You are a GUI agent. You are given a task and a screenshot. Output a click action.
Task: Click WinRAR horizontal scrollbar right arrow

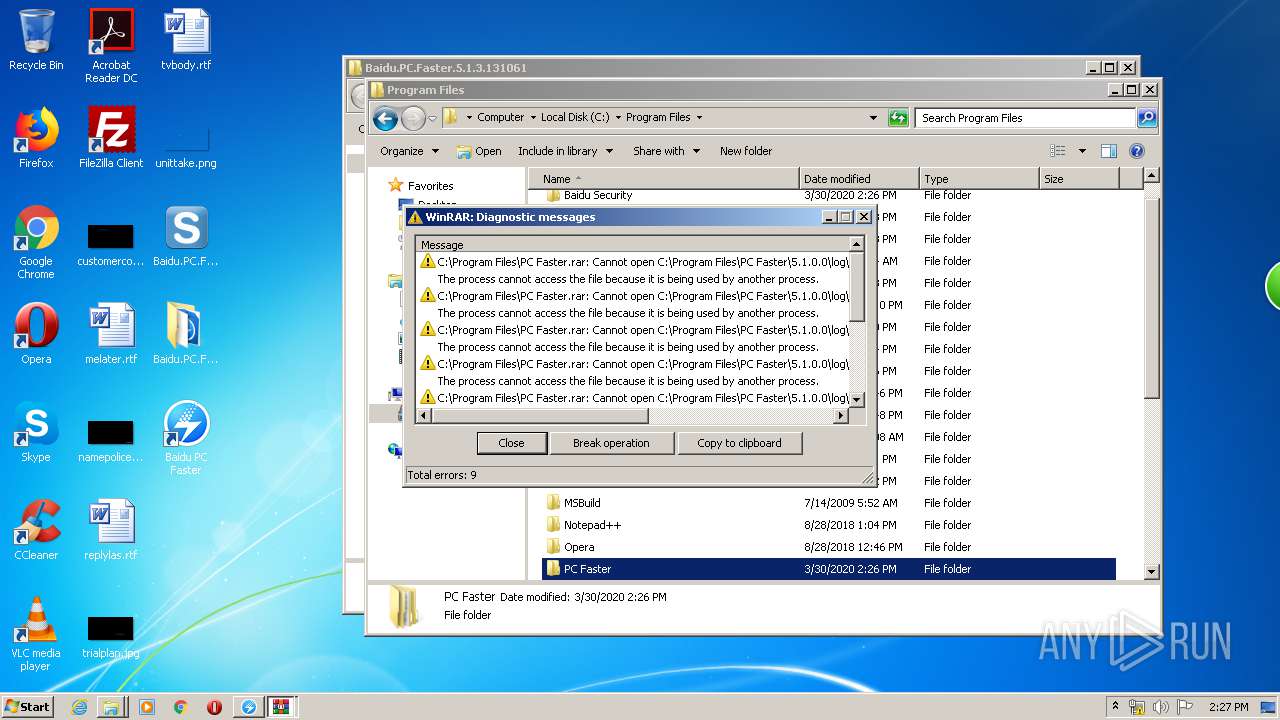841,416
